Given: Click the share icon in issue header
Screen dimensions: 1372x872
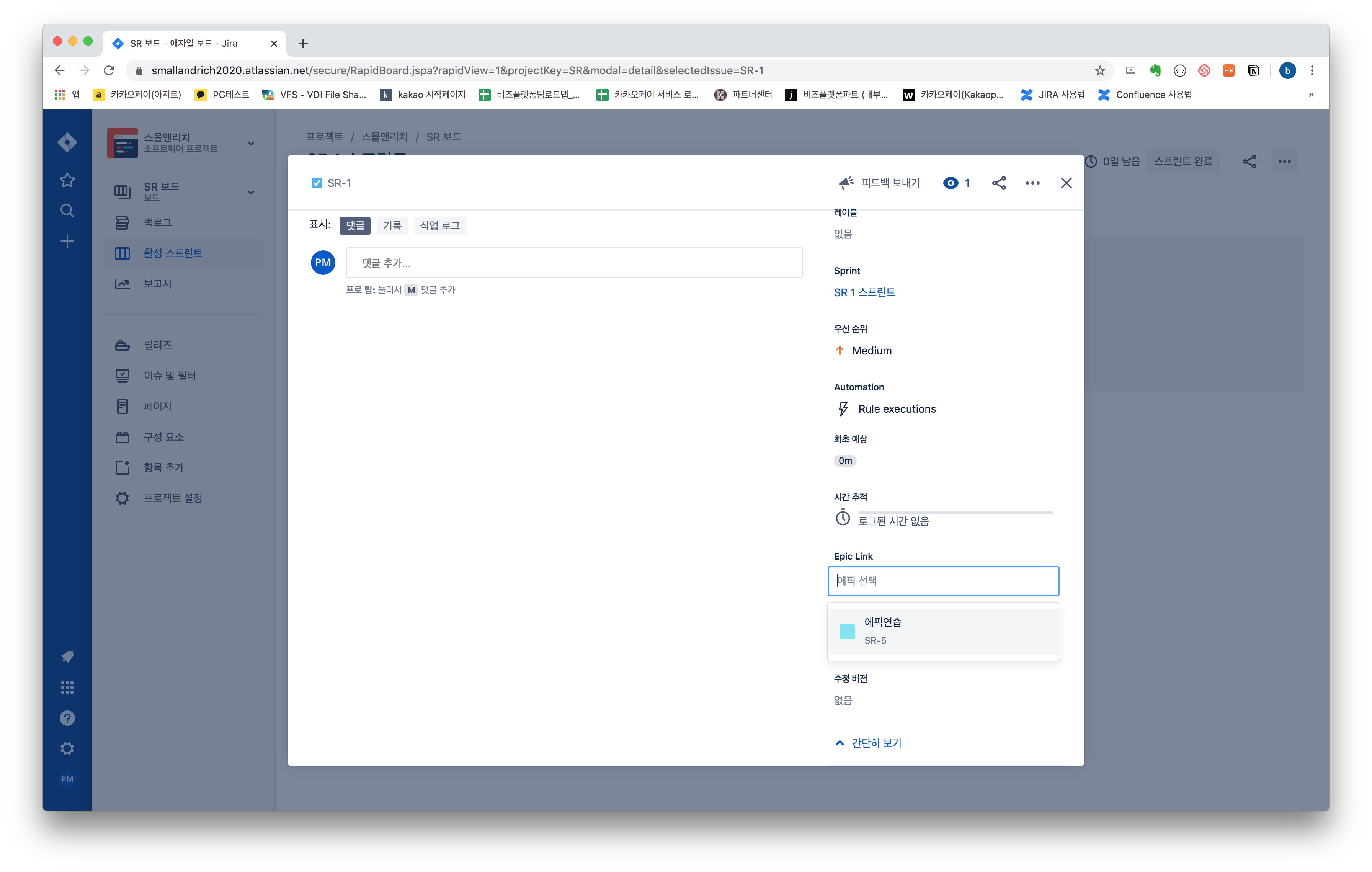Looking at the screenshot, I should (x=999, y=183).
